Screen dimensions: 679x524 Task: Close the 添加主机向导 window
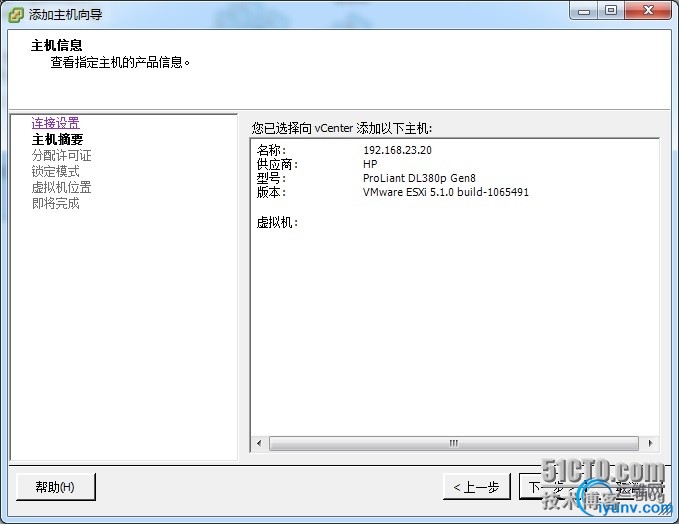point(648,11)
